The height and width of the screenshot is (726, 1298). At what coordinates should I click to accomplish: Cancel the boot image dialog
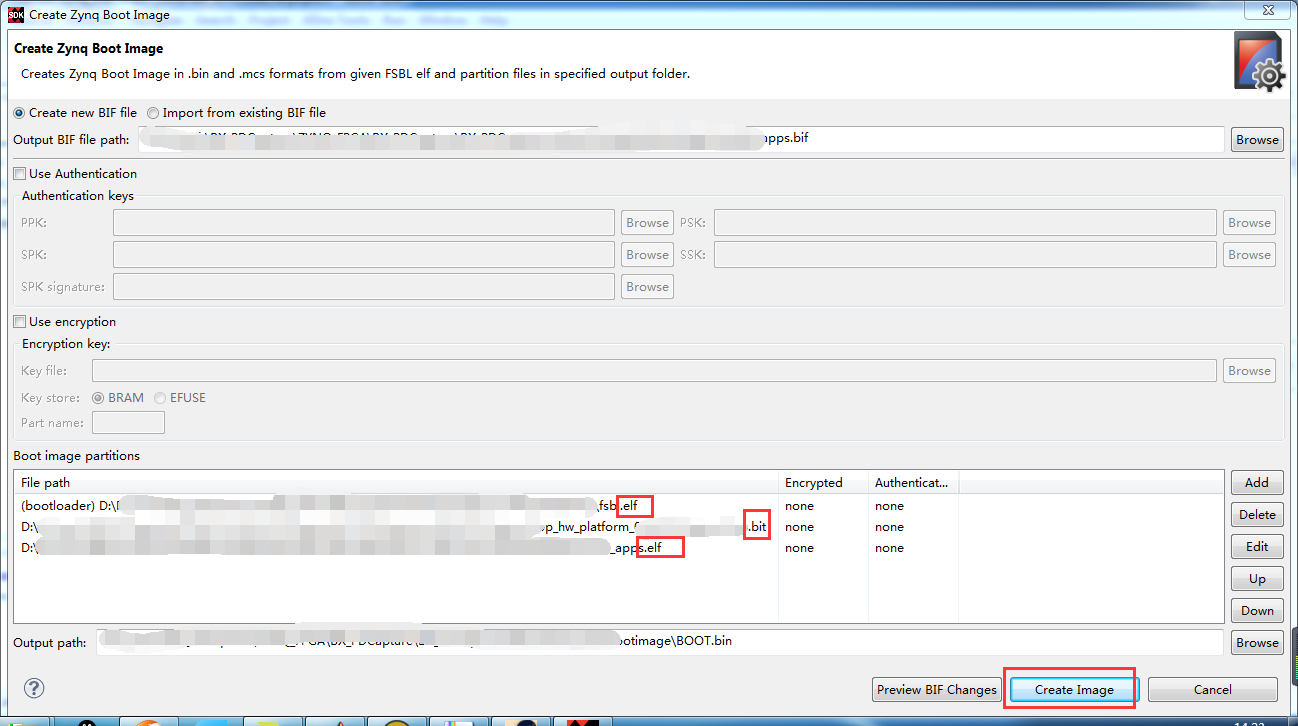pyautogui.click(x=1212, y=689)
